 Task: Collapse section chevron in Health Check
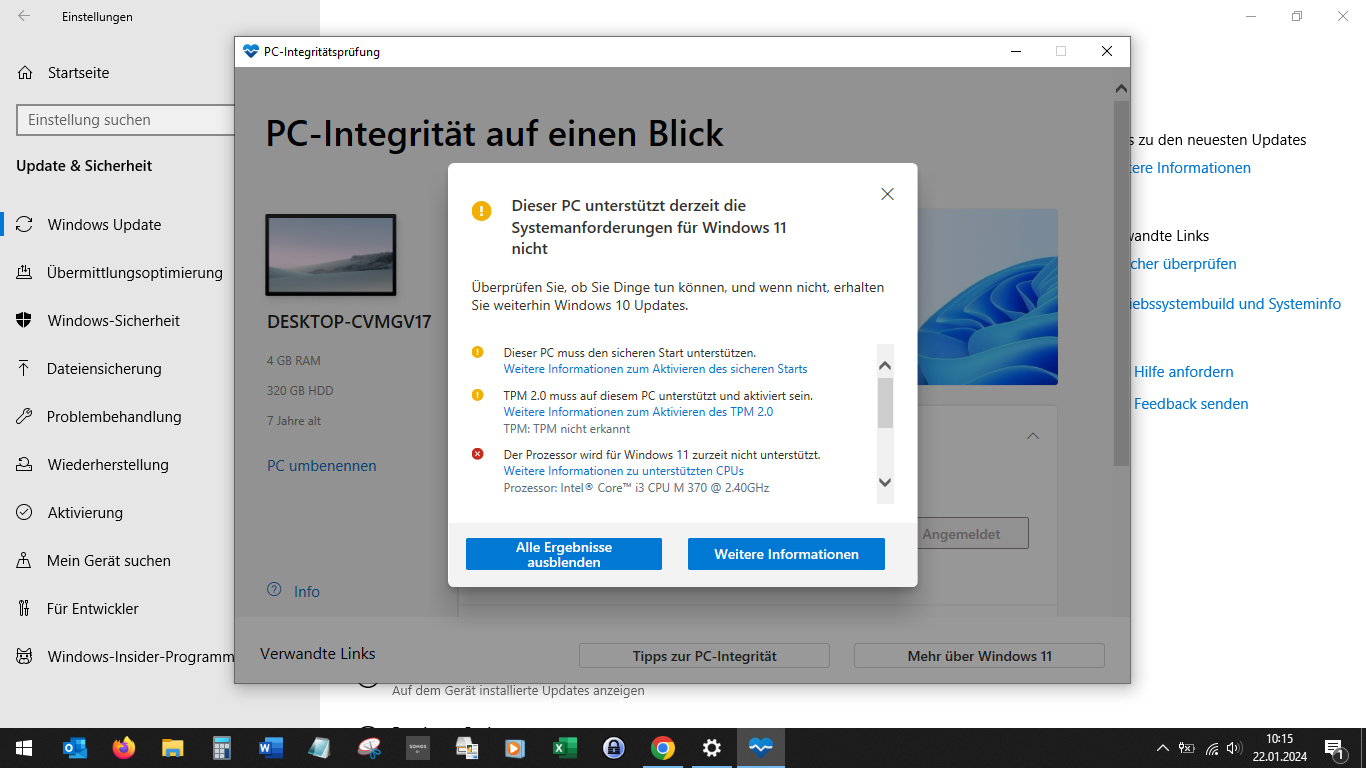tap(1033, 436)
